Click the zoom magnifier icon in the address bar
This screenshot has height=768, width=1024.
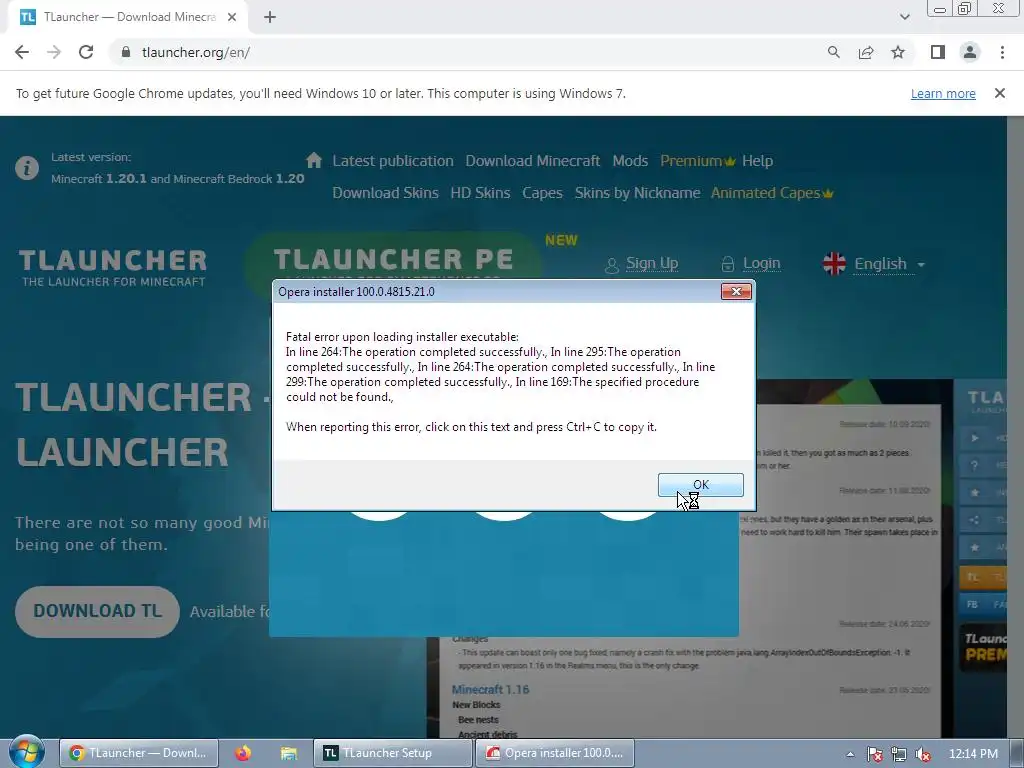(x=833, y=52)
